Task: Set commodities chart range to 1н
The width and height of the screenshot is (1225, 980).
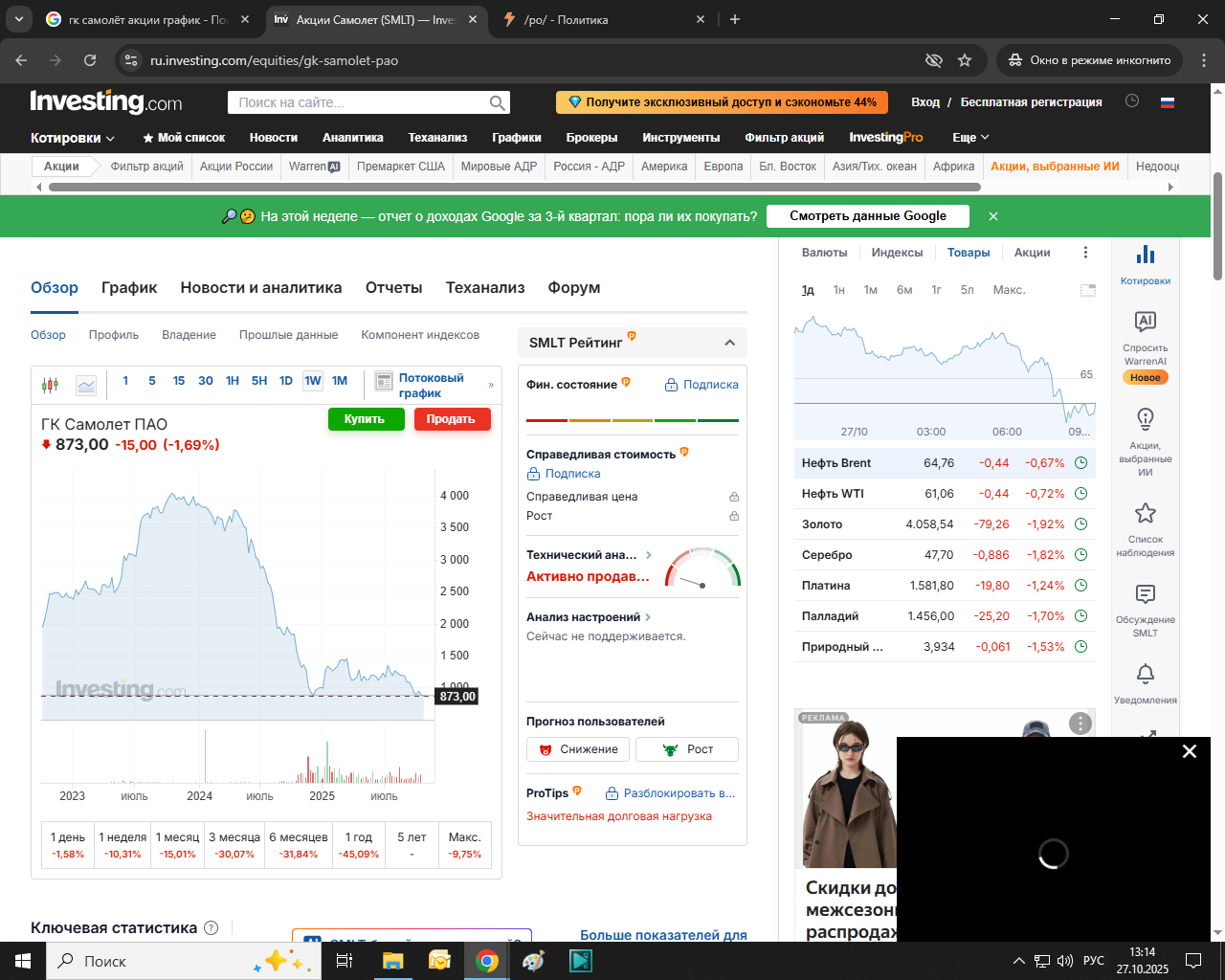Action: tap(839, 290)
